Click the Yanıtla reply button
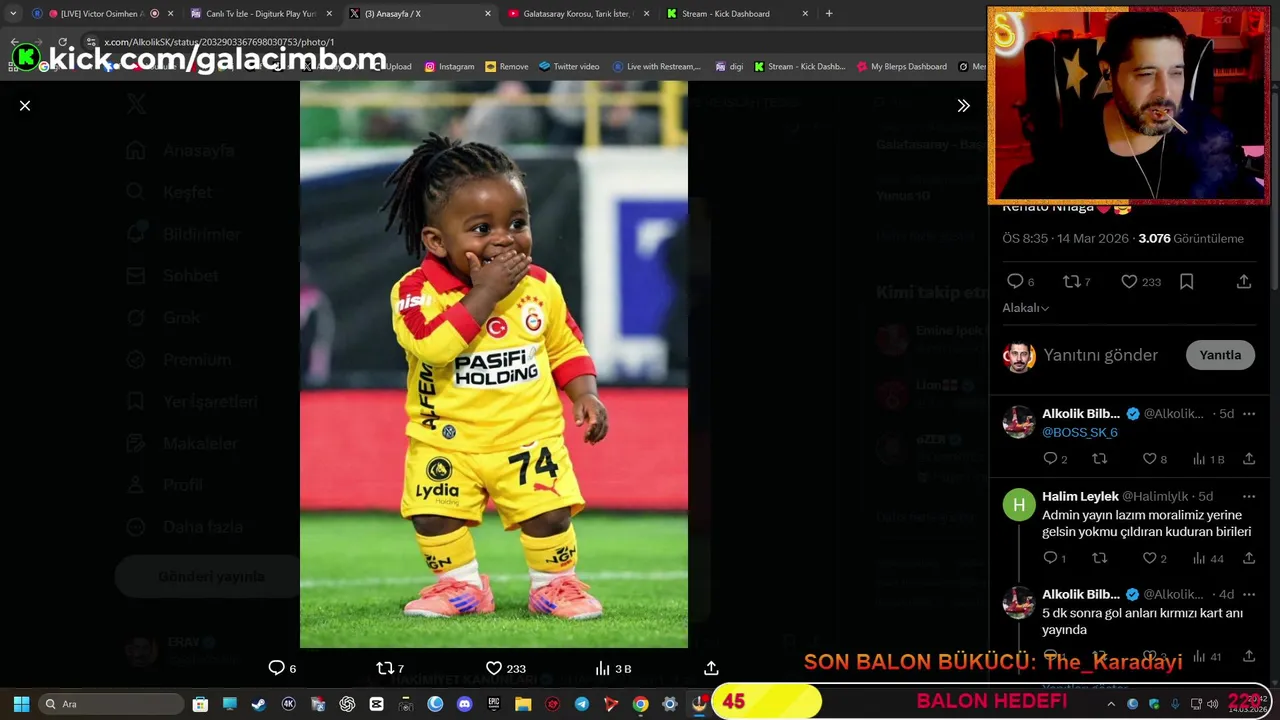The height and width of the screenshot is (720, 1280). (x=1220, y=355)
